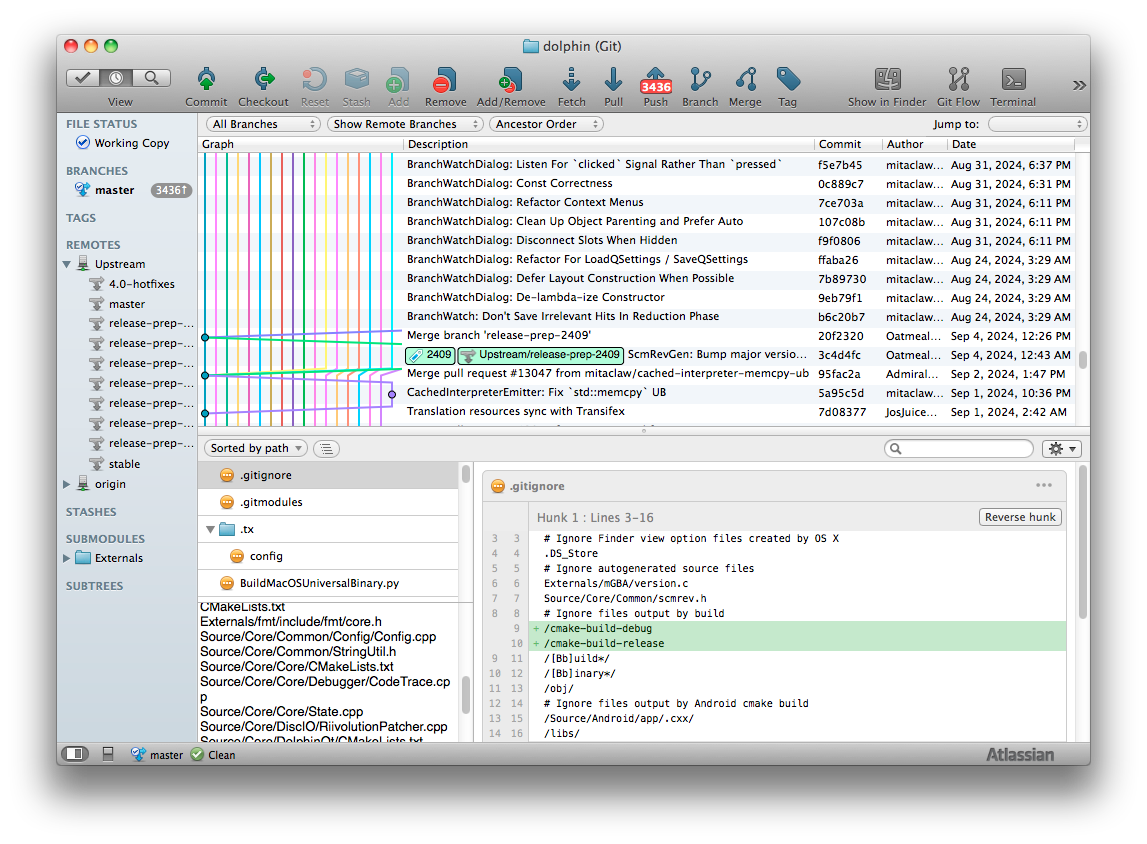1147x844 pixels.
Task: Expand the origin remote tree
Action: click(x=67, y=484)
